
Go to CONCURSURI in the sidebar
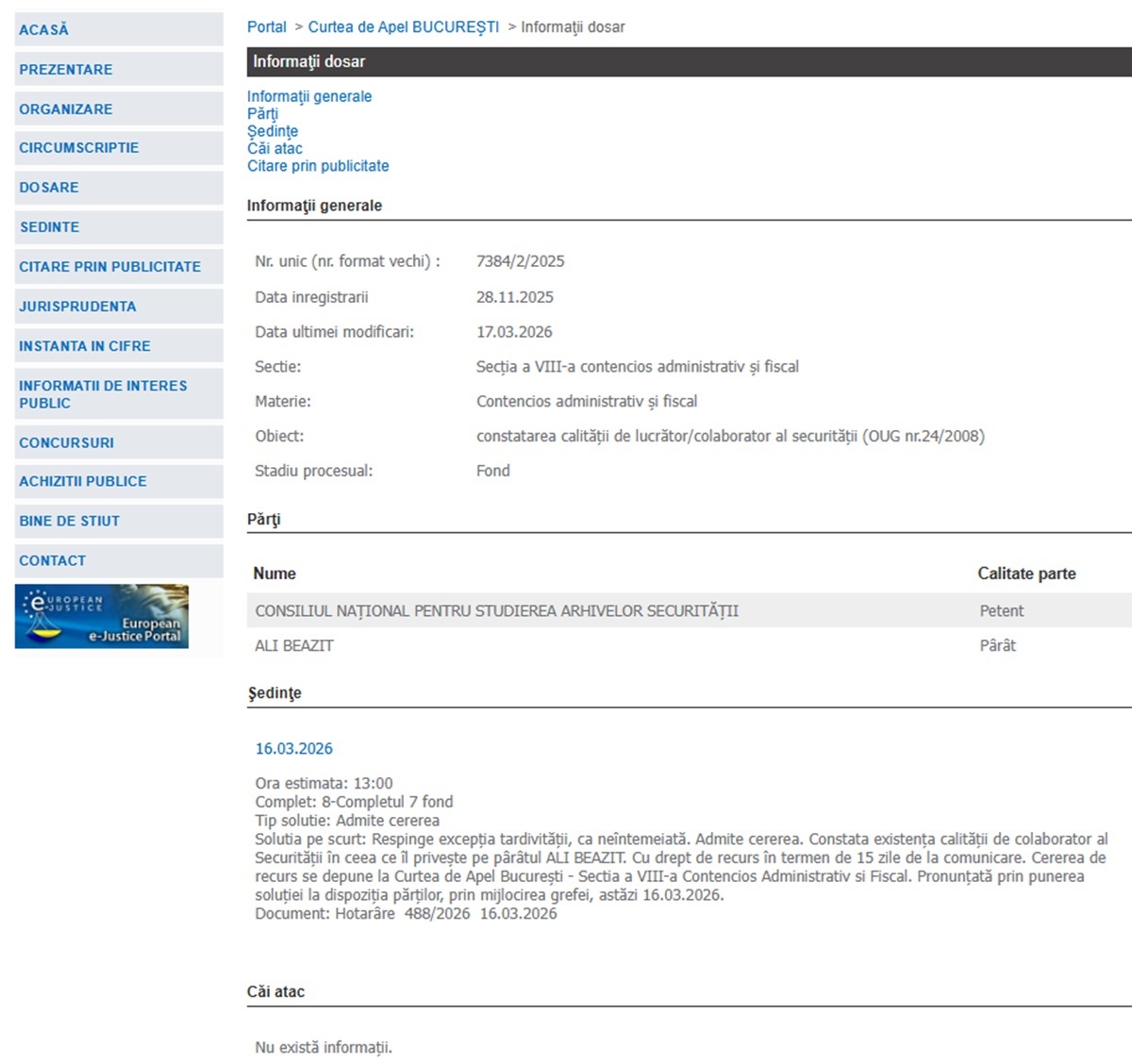[119, 441]
